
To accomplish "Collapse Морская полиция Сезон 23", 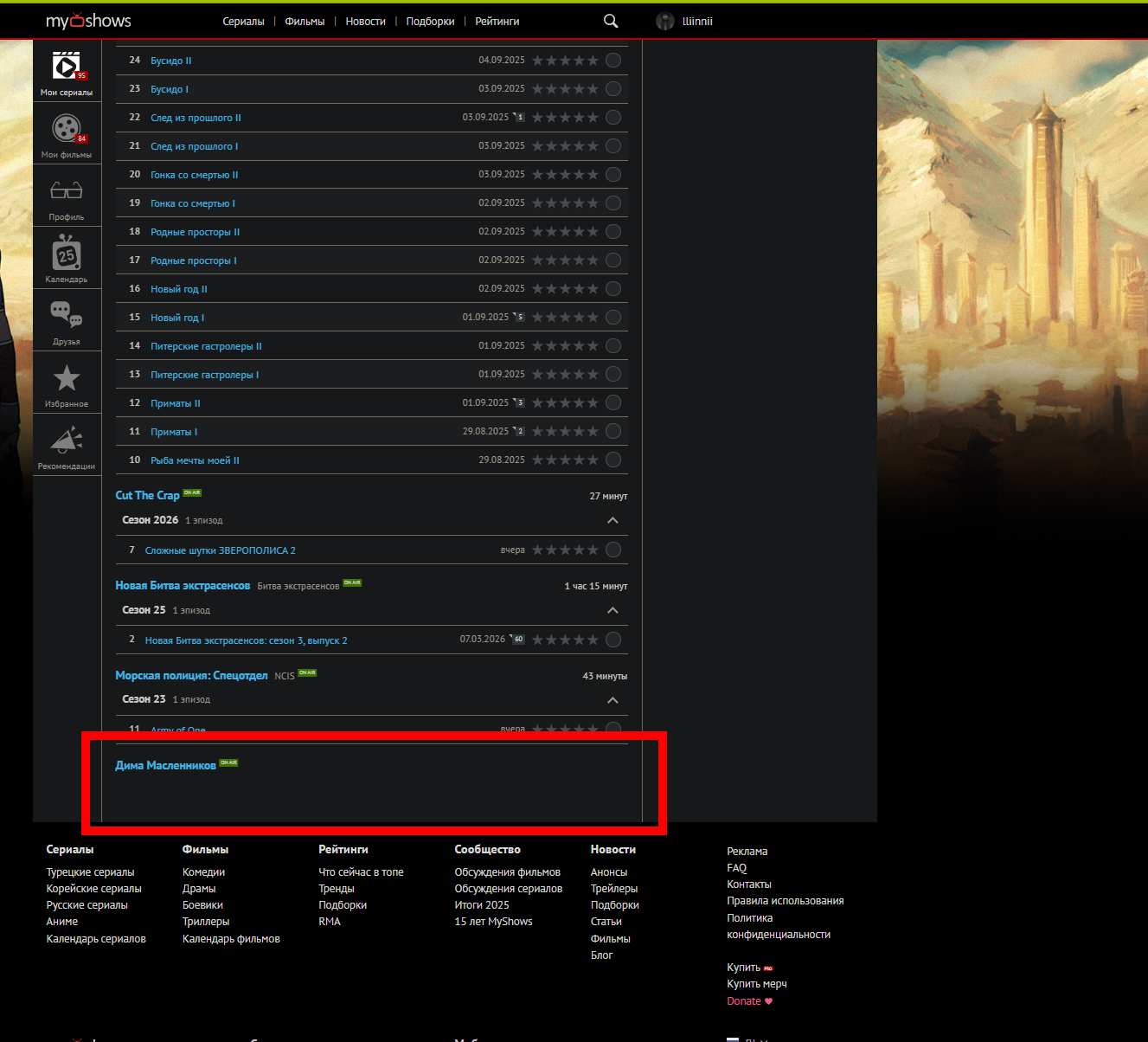I will (612, 700).
